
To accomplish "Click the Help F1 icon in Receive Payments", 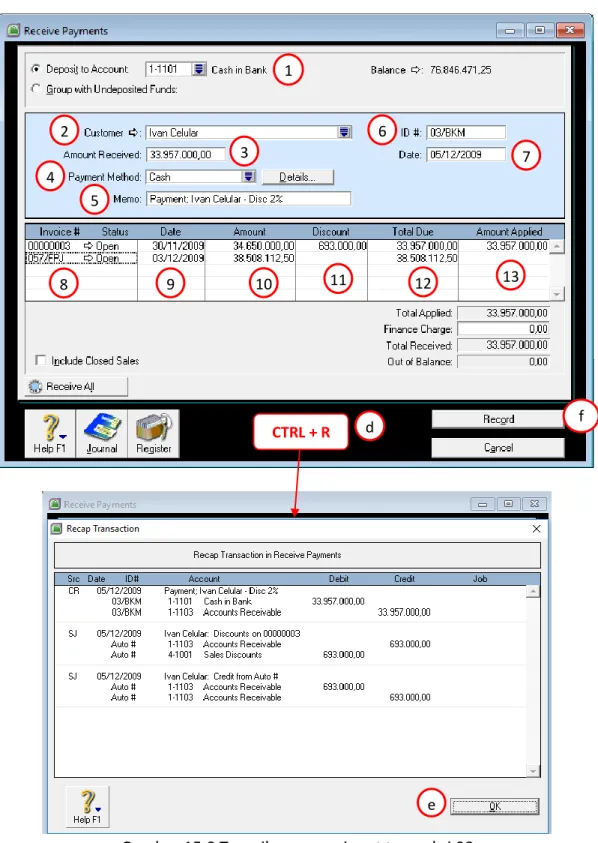I will click(x=50, y=433).
